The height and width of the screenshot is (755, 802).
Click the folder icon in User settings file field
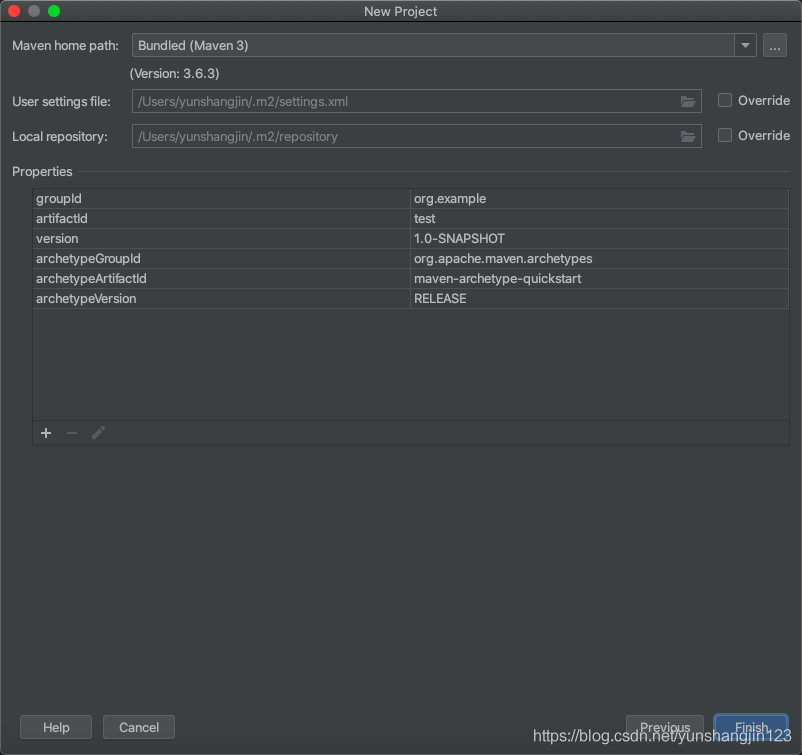click(x=687, y=101)
